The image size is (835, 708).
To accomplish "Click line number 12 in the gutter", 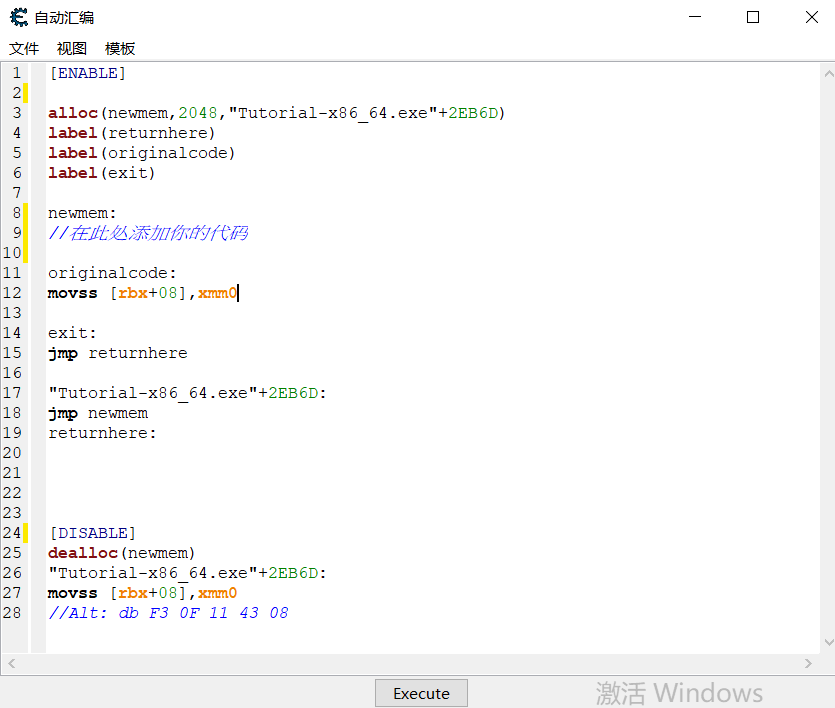I will click(x=12, y=293).
